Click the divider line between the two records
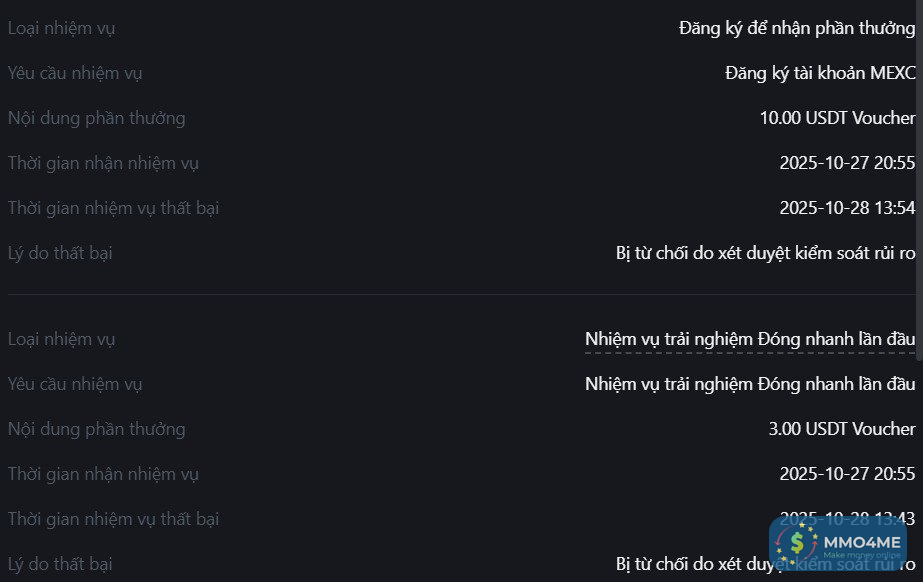The width and height of the screenshot is (923, 582). (460, 295)
